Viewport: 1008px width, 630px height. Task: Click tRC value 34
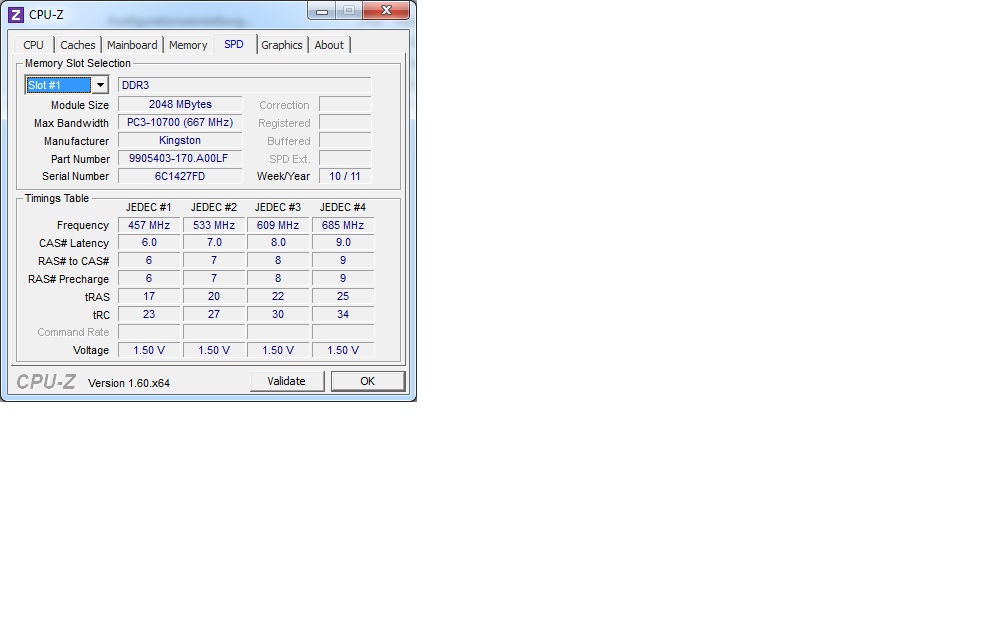pos(343,314)
